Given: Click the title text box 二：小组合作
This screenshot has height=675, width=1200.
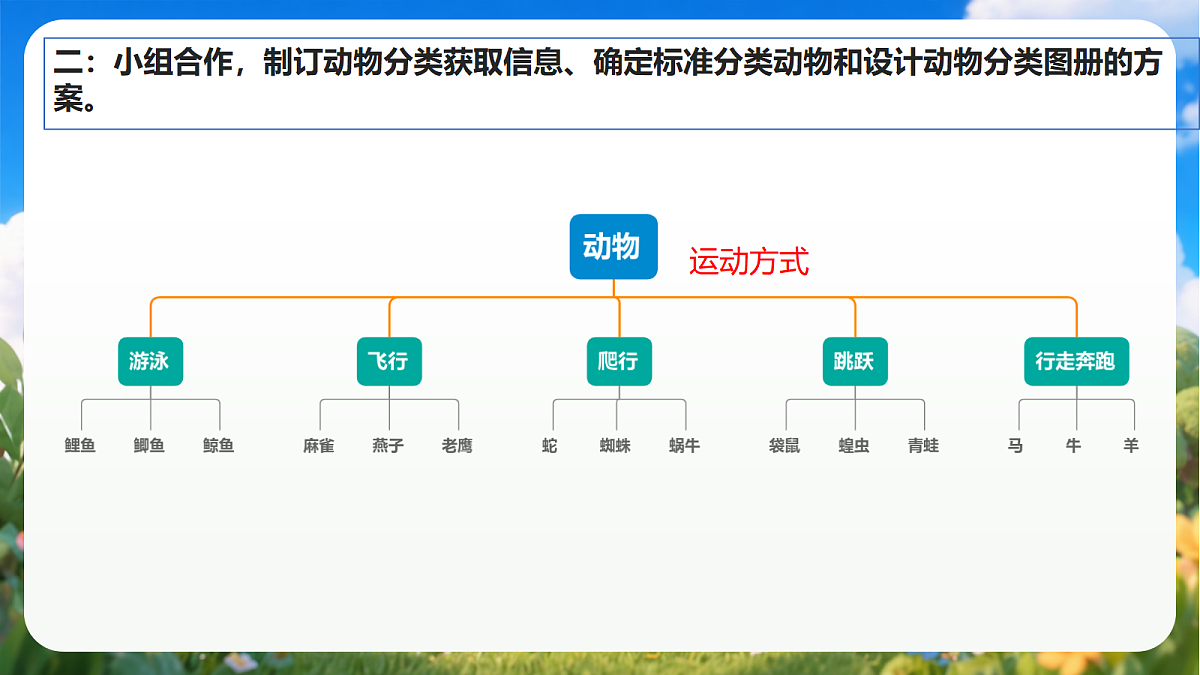Looking at the screenshot, I should pyautogui.click(x=621, y=84).
